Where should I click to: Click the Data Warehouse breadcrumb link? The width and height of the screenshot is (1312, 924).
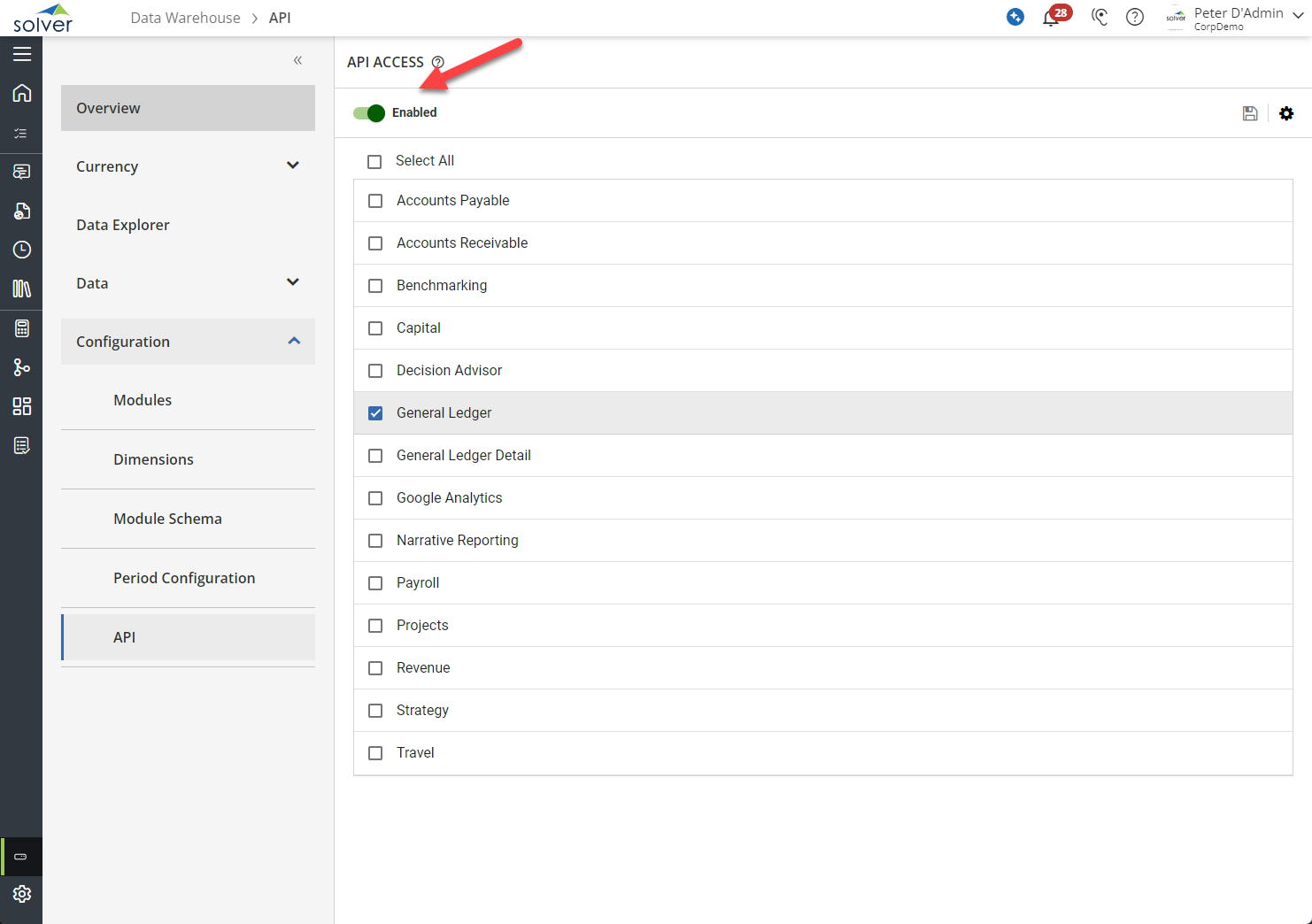pos(185,18)
